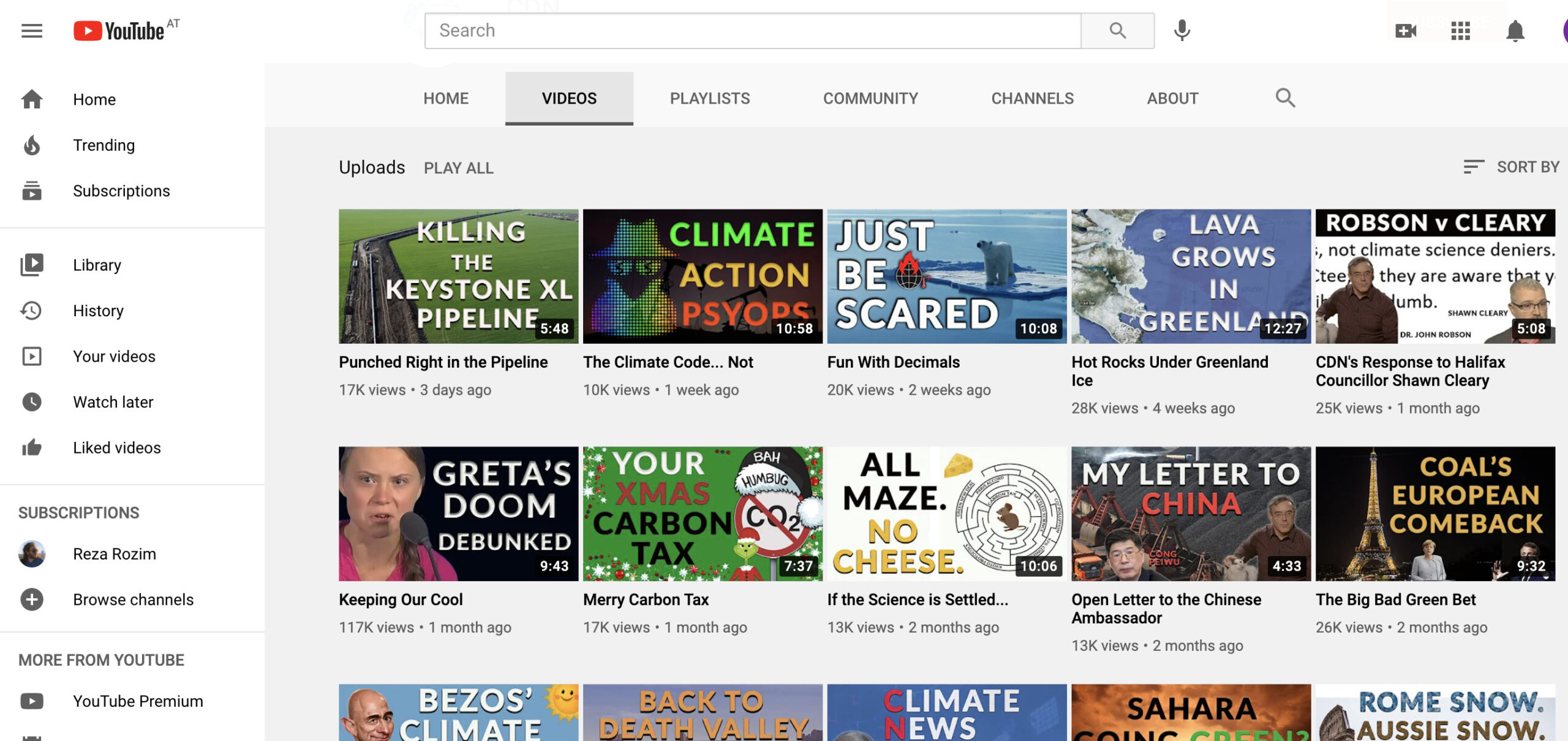This screenshot has height=741, width=1568.
Task: Click the channel search magnifier icon
Action: click(1285, 98)
